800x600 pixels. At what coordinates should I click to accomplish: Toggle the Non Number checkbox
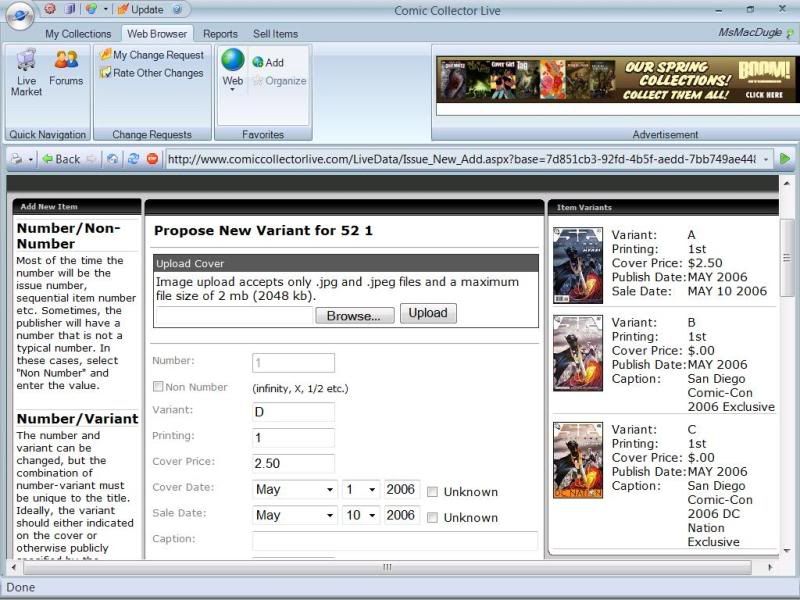pyautogui.click(x=158, y=387)
